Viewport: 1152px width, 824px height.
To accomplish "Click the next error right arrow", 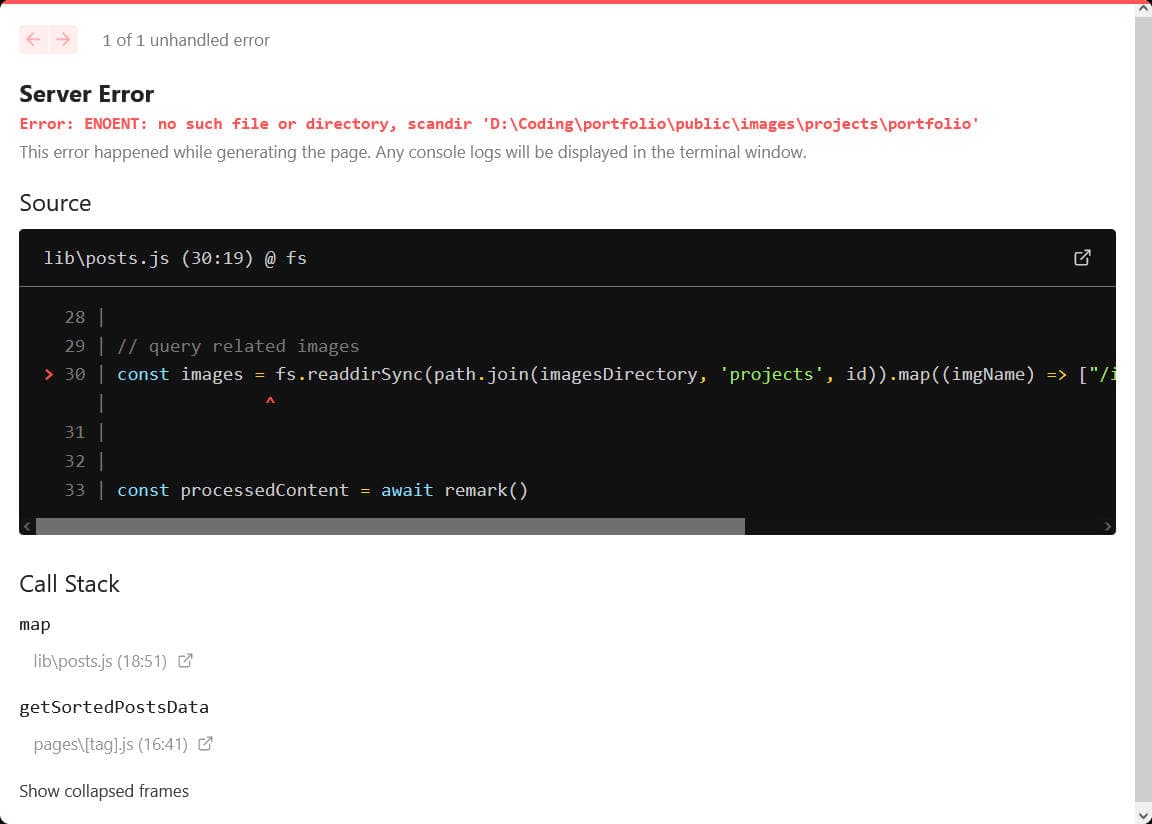I will [63, 40].
